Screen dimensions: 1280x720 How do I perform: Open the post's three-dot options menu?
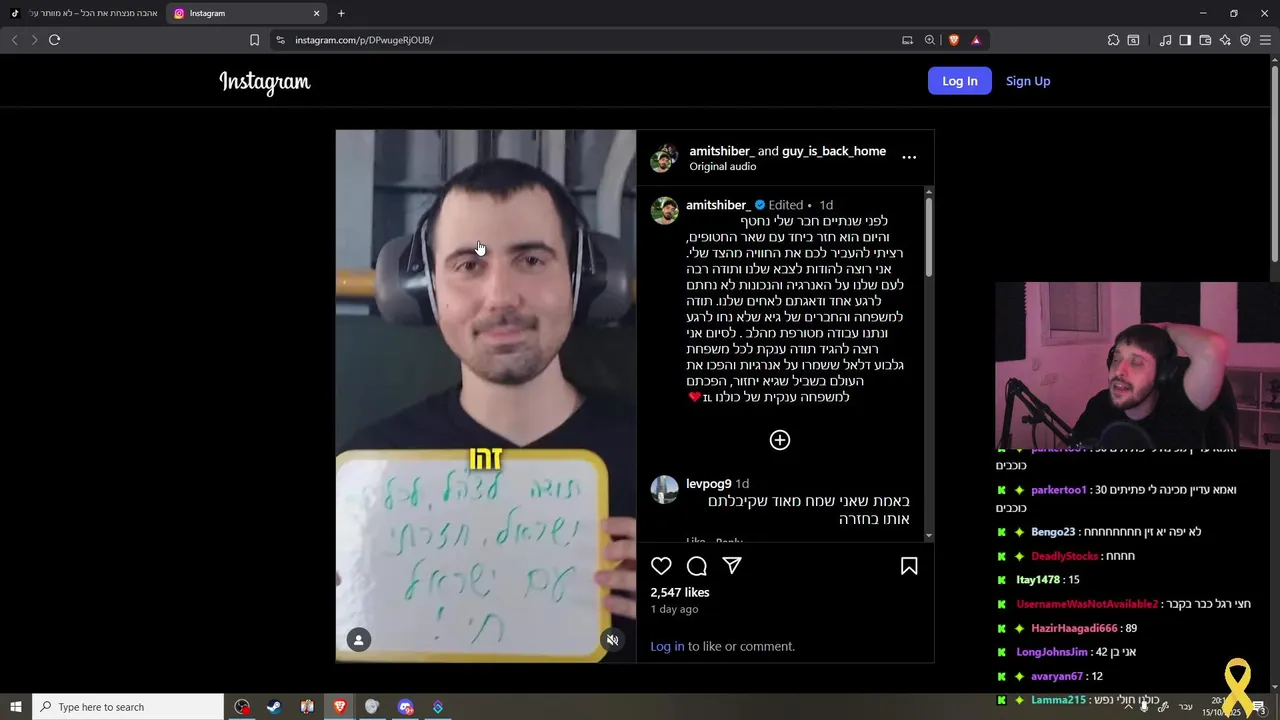(x=909, y=157)
